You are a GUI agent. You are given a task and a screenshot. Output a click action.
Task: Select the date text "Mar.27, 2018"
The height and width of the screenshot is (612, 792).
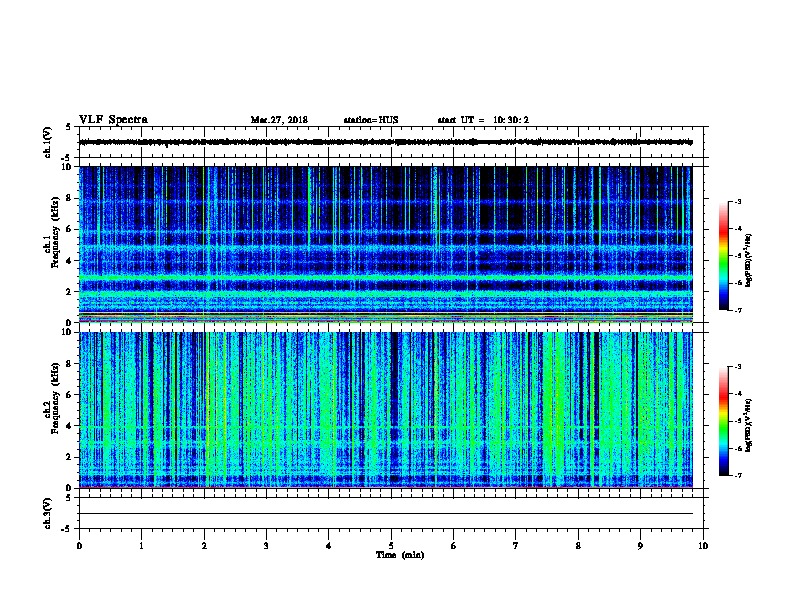pyautogui.click(x=279, y=120)
